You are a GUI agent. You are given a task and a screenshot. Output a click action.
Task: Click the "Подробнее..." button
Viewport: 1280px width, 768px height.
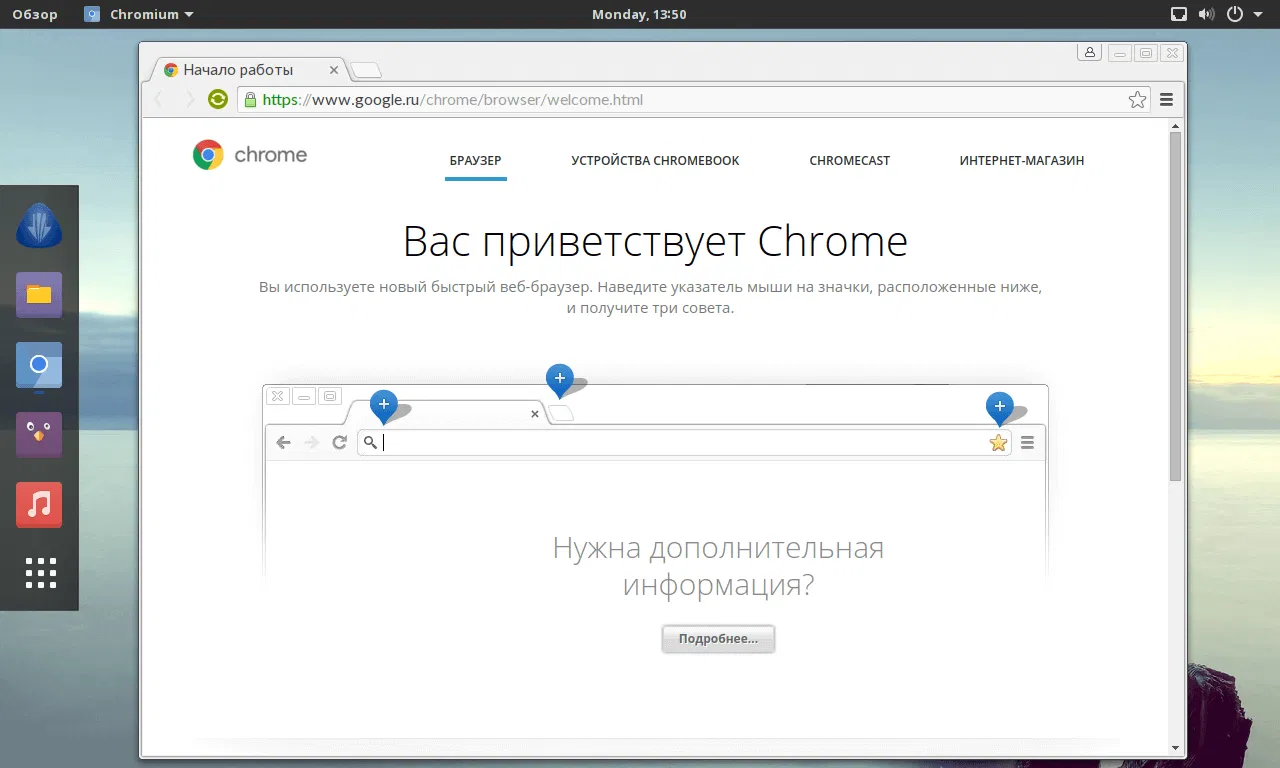(x=718, y=639)
